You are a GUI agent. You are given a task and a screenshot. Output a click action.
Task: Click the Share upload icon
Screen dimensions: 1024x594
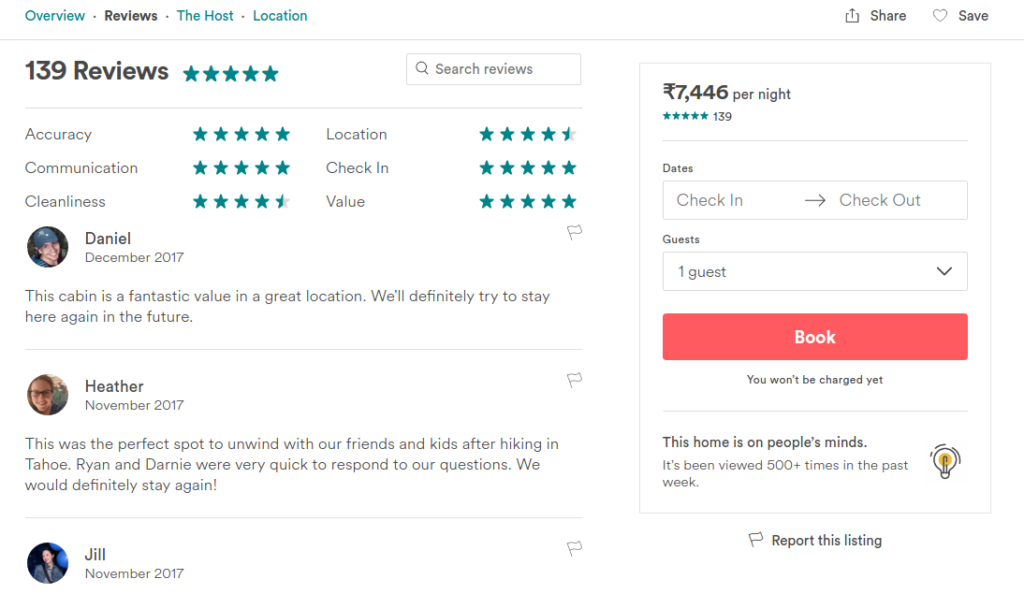pos(852,16)
